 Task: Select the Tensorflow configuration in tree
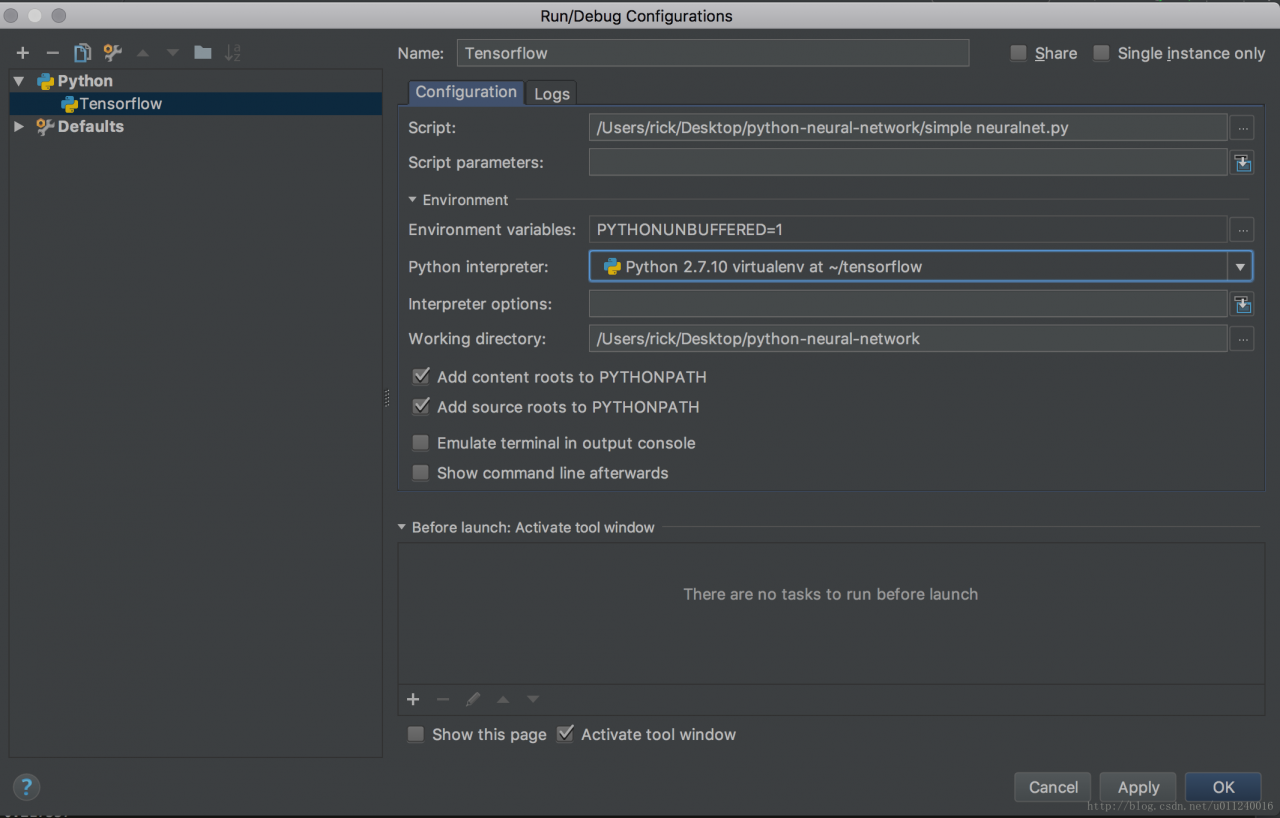120,104
